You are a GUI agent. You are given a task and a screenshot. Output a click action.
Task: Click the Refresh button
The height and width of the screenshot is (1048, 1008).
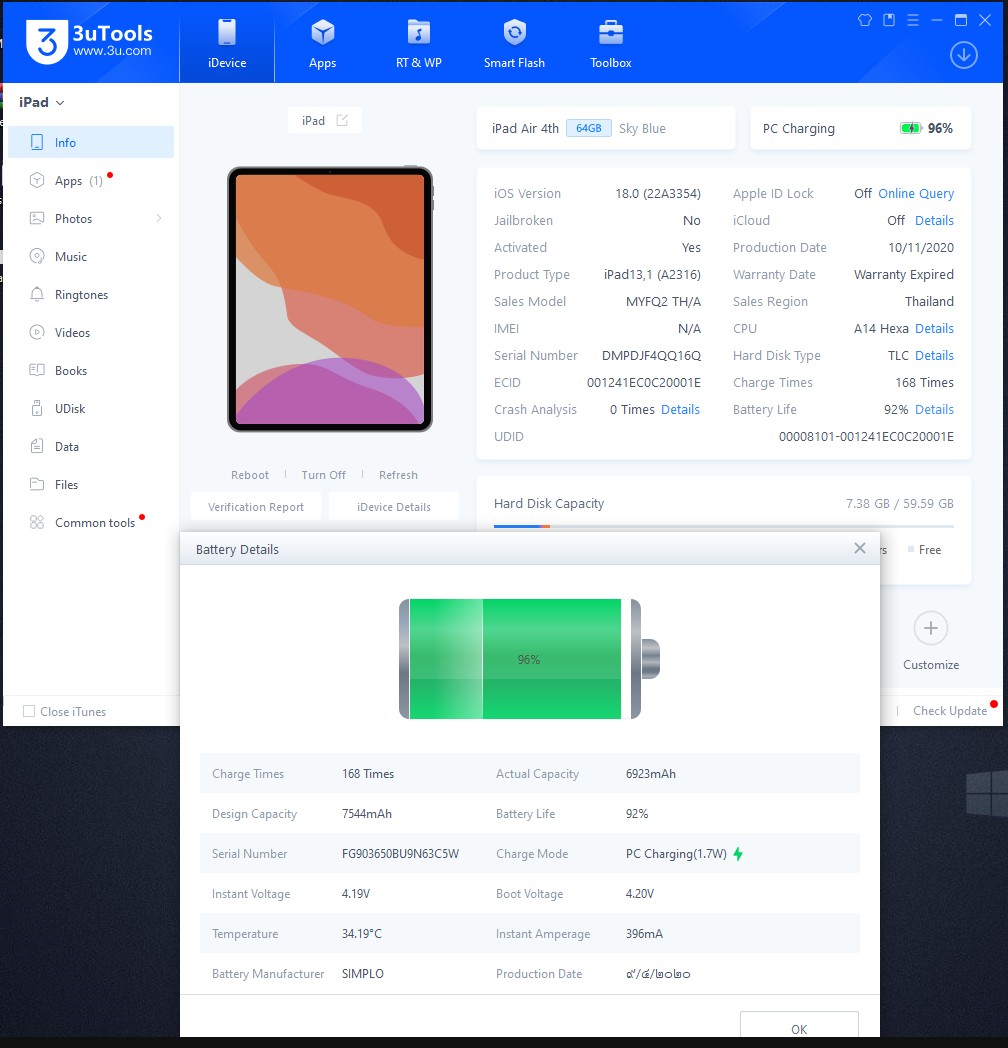(x=398, y=475)
